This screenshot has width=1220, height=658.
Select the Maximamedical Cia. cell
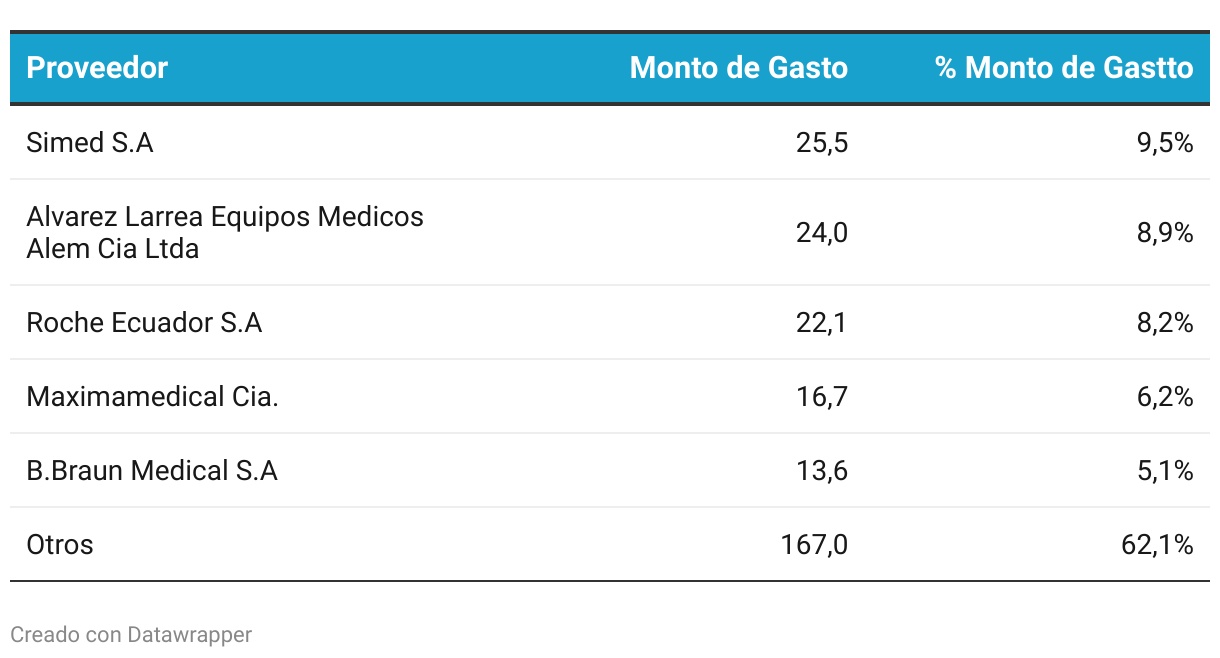click(x=152, y=397)
